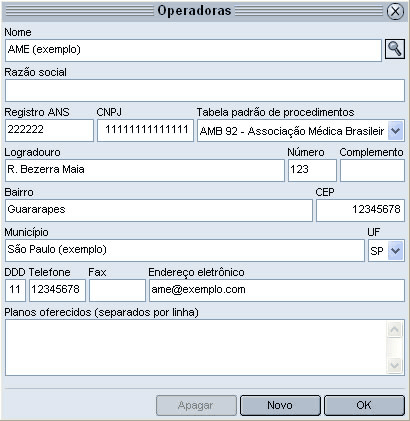Close the Operadoras dialog
Image resolution: width=410 pixels, height=421 pixels.
395,11
